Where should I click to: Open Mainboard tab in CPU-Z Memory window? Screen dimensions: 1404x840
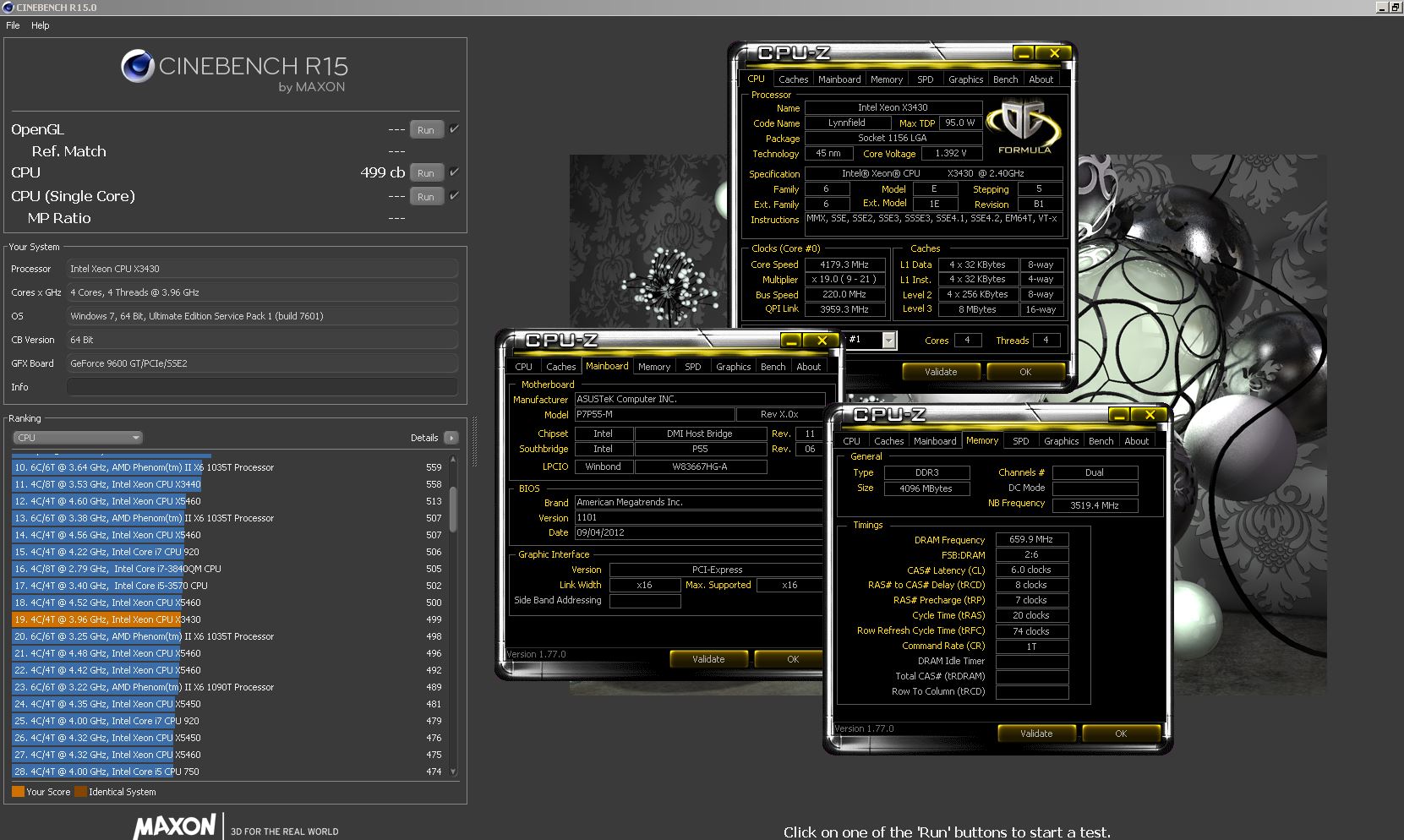pos(935,441)
